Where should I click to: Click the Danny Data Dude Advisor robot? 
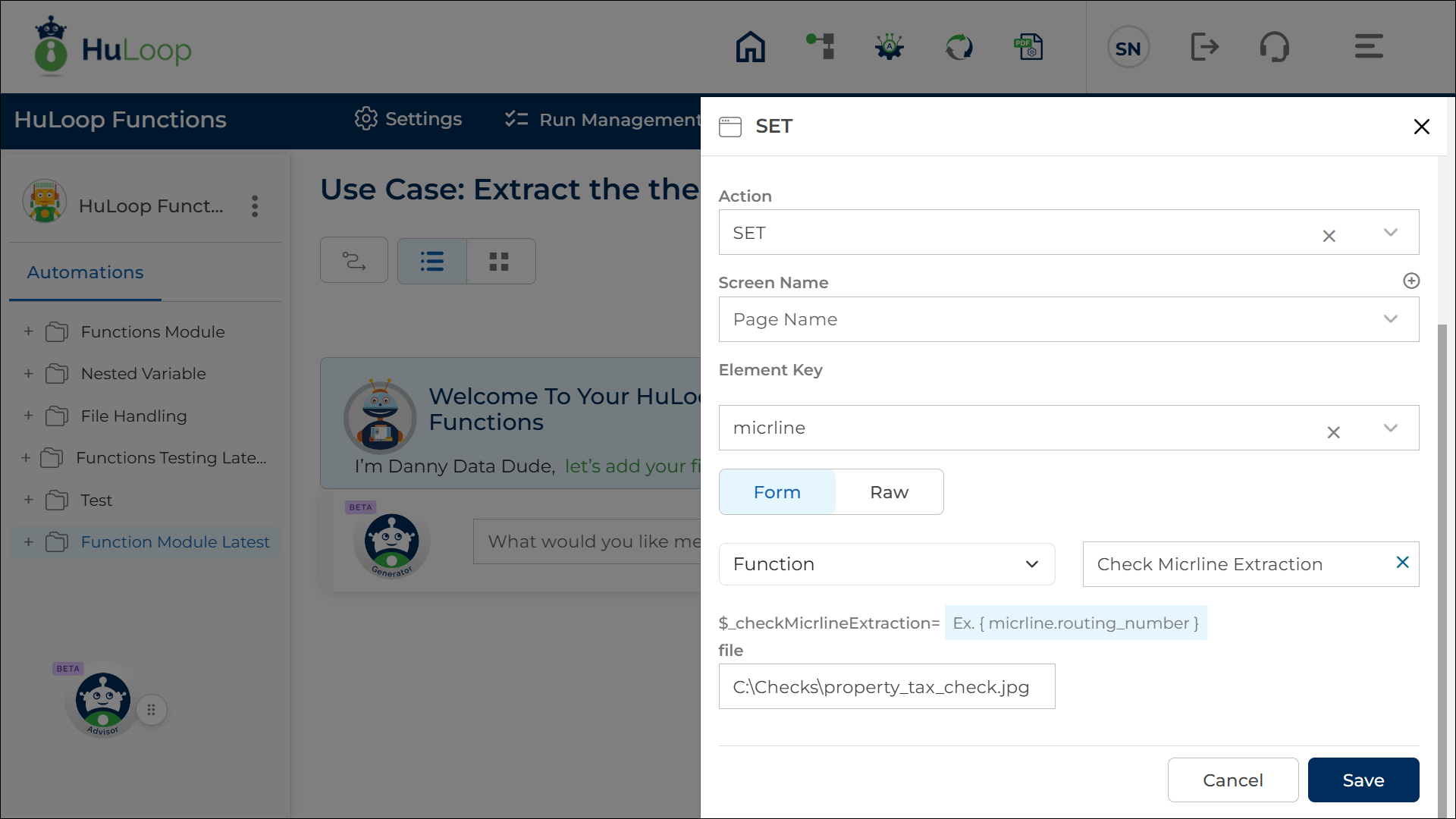pos(102,701)
